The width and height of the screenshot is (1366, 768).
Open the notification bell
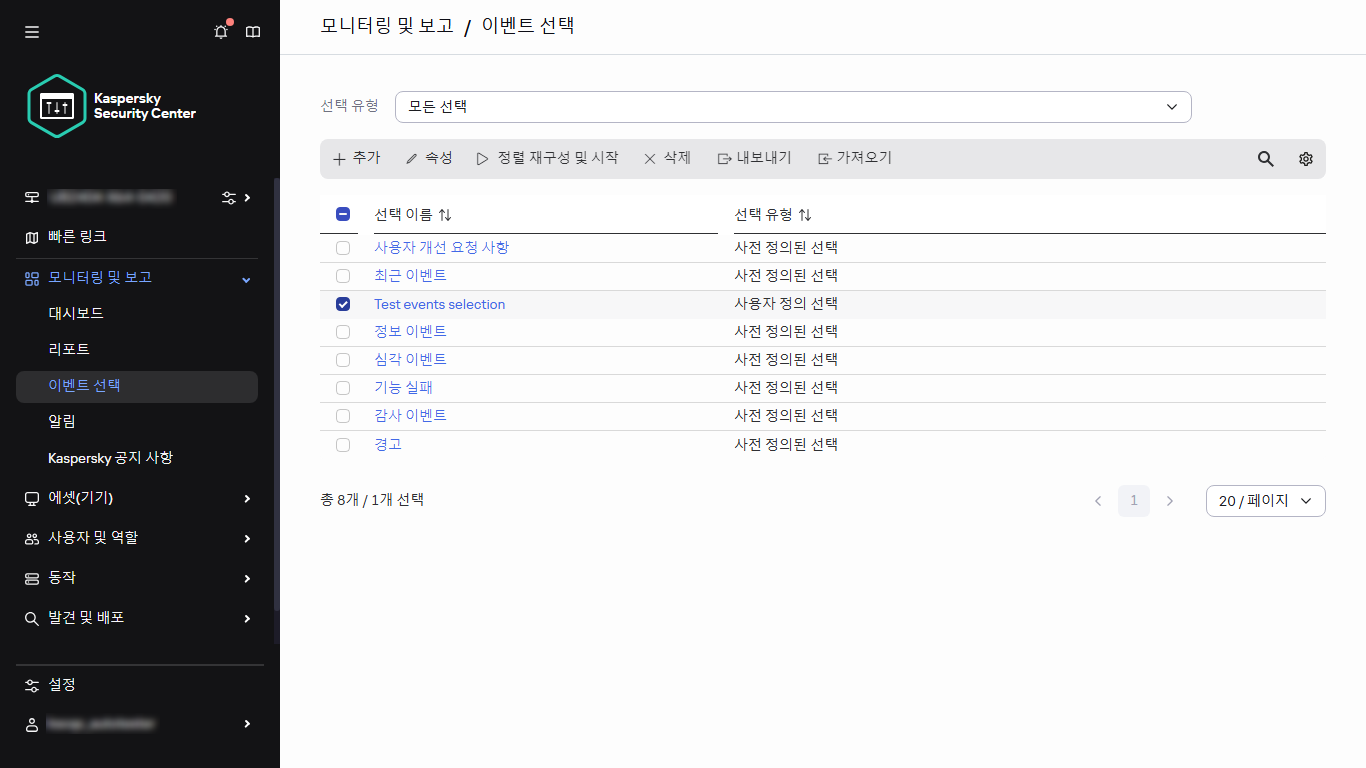[220, 31]
